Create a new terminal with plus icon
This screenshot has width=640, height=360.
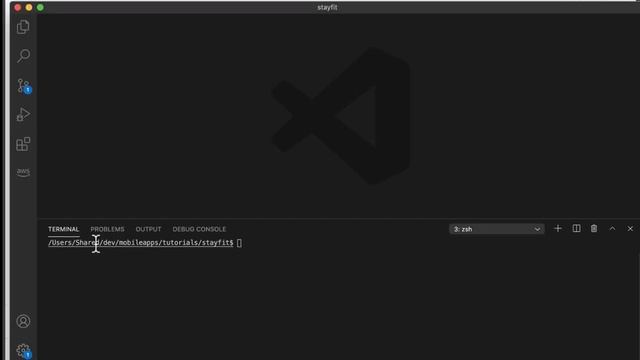tap(558, 229)
